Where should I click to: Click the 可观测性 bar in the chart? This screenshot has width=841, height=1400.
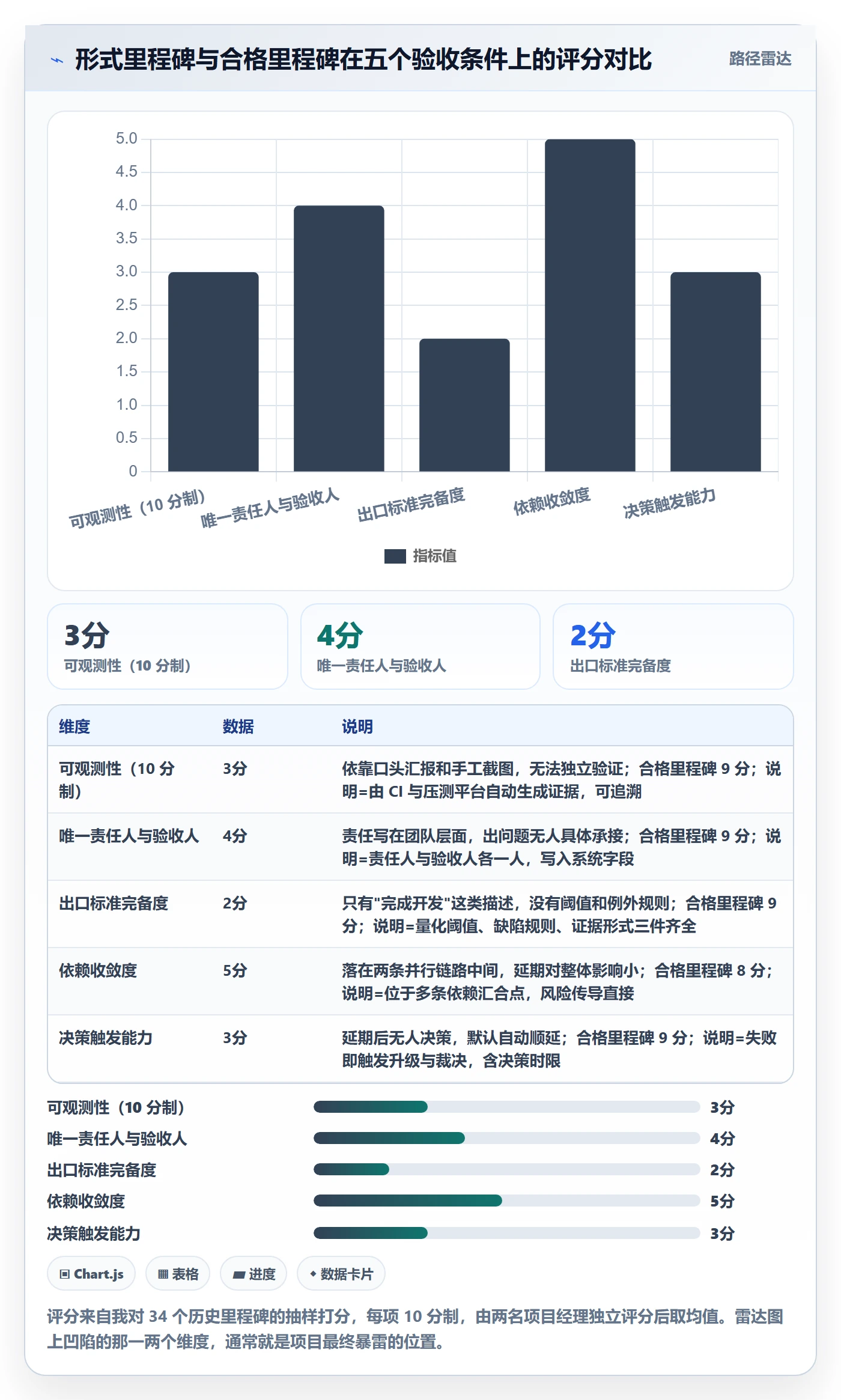213,372
